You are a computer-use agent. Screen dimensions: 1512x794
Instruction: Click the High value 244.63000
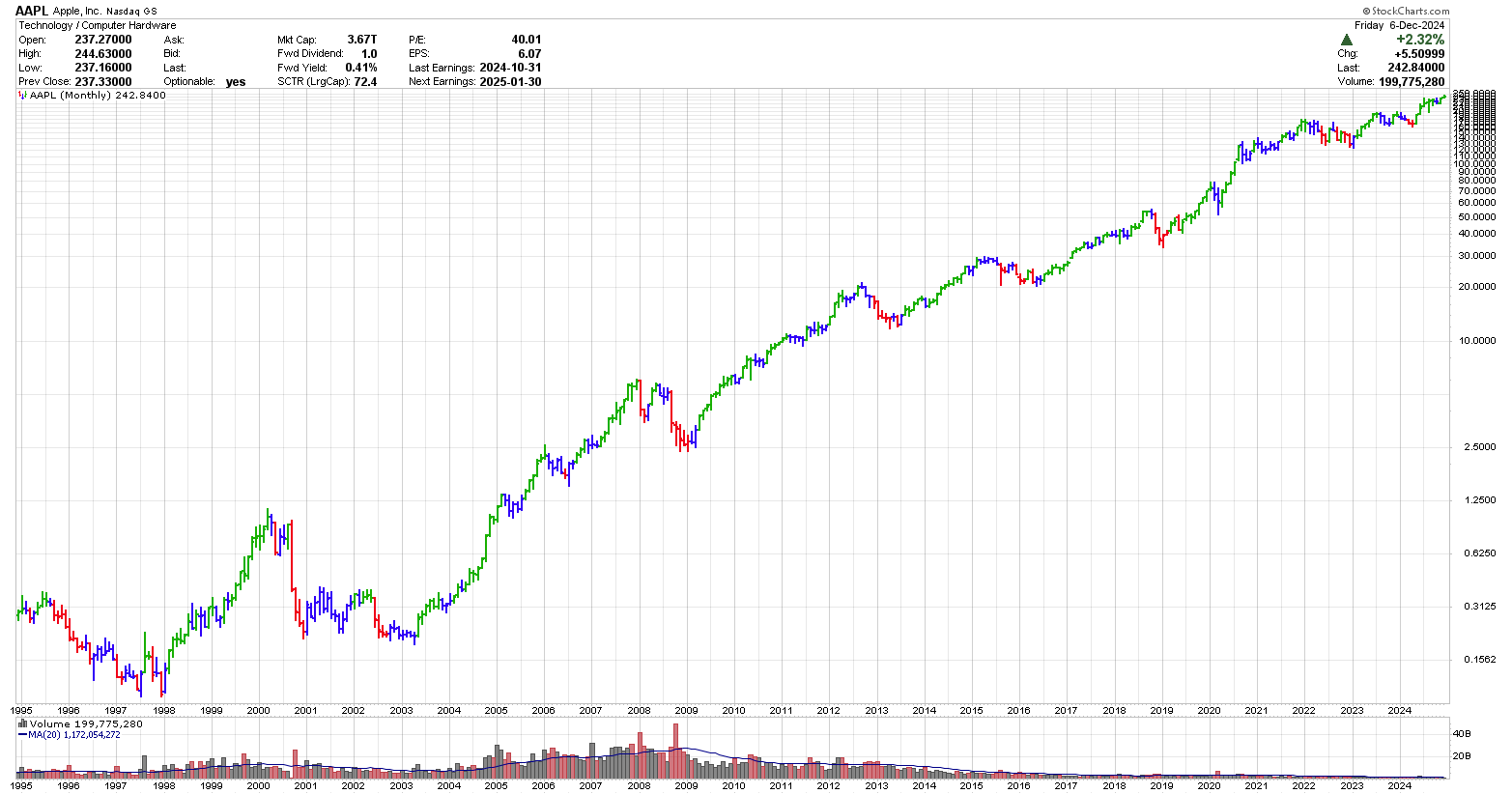[103, 54]
